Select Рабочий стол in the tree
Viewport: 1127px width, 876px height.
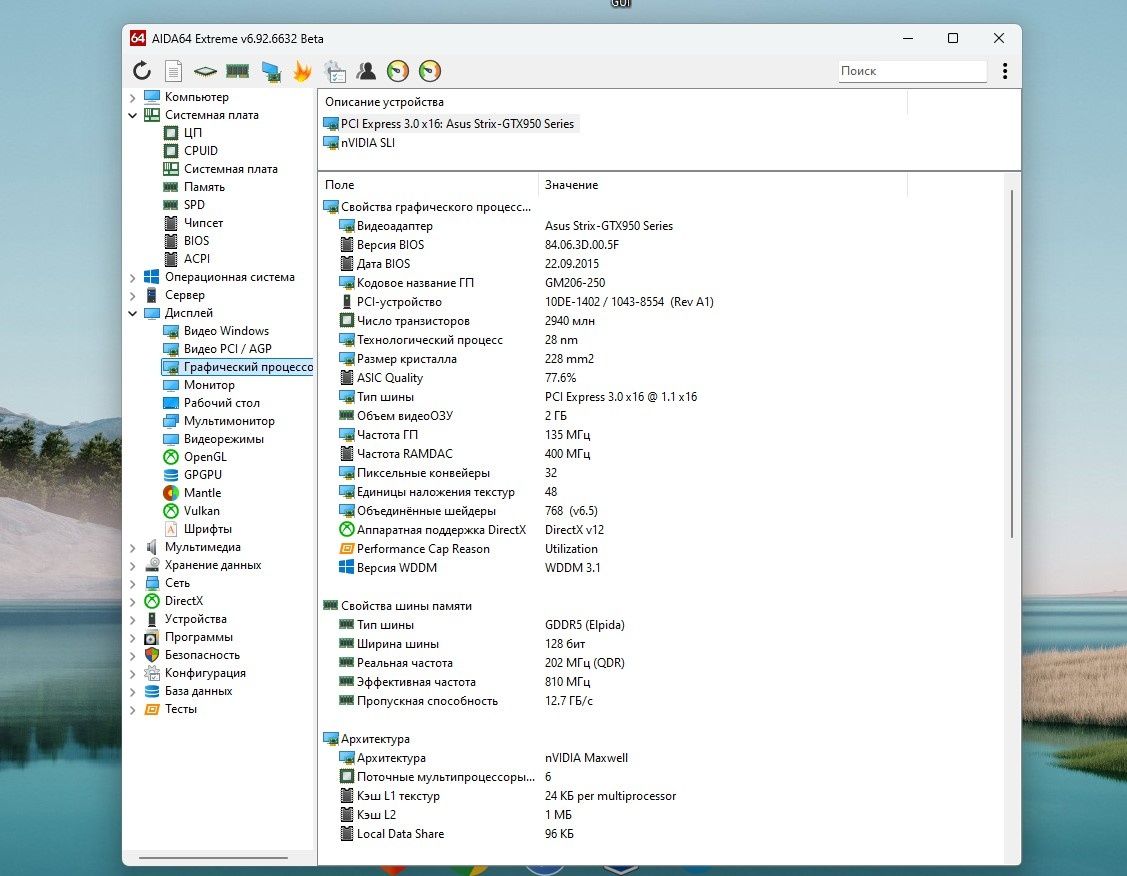pyautogui.click(x=221, y=403)
